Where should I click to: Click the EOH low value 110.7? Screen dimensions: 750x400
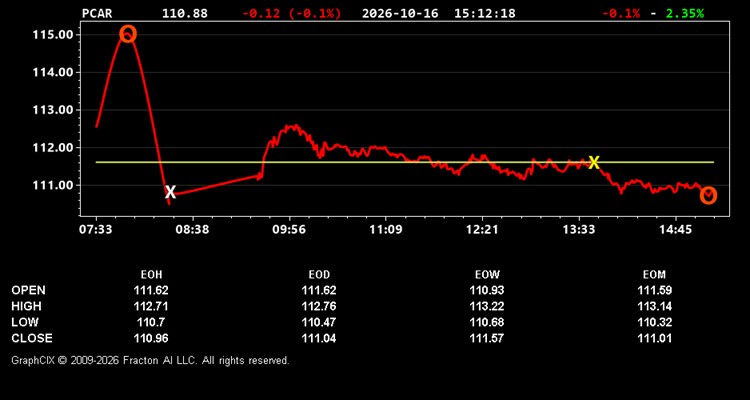151,322
